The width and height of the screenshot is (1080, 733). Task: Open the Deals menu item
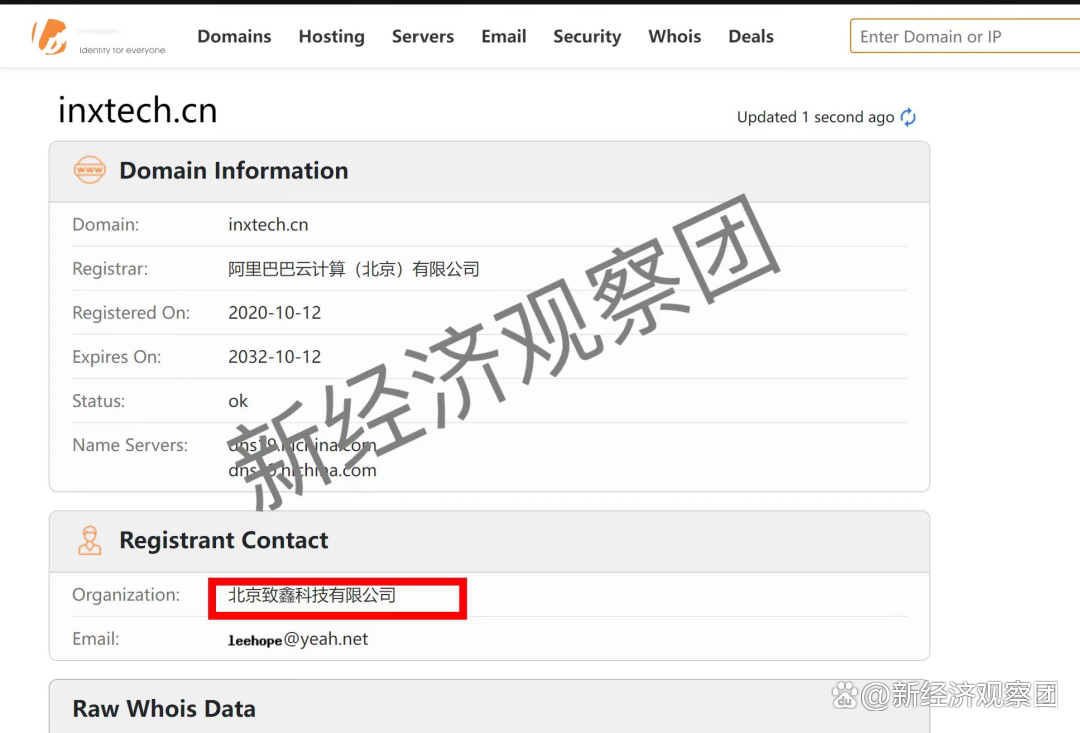click(751, 37)
